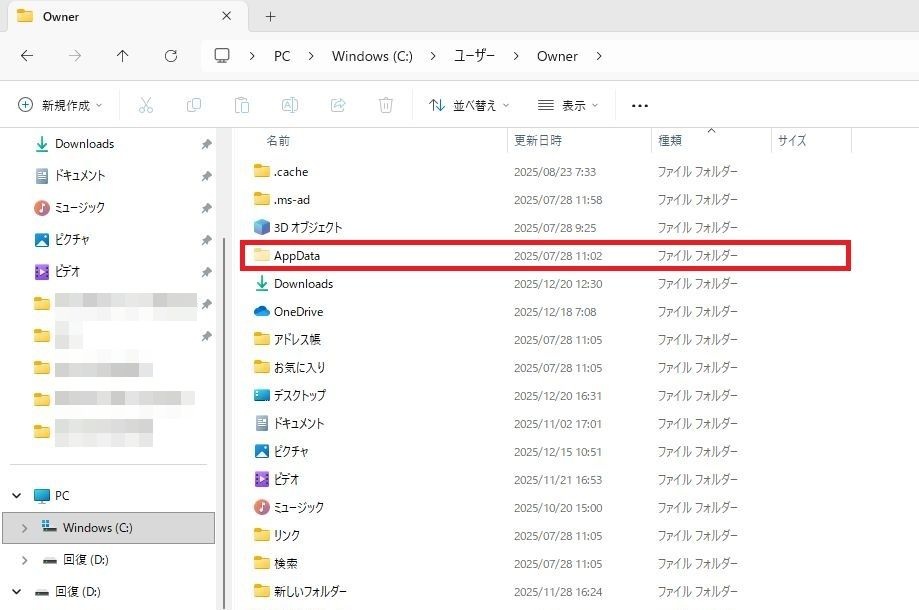
Task: Click the Share icon in toolbar
Action: (338, 105)
